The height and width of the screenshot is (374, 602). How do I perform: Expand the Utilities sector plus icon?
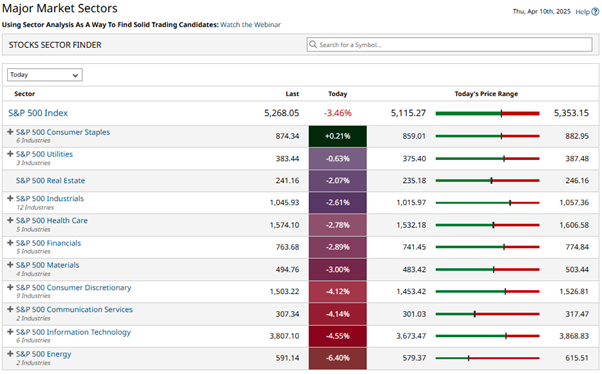tap(10, 154)
